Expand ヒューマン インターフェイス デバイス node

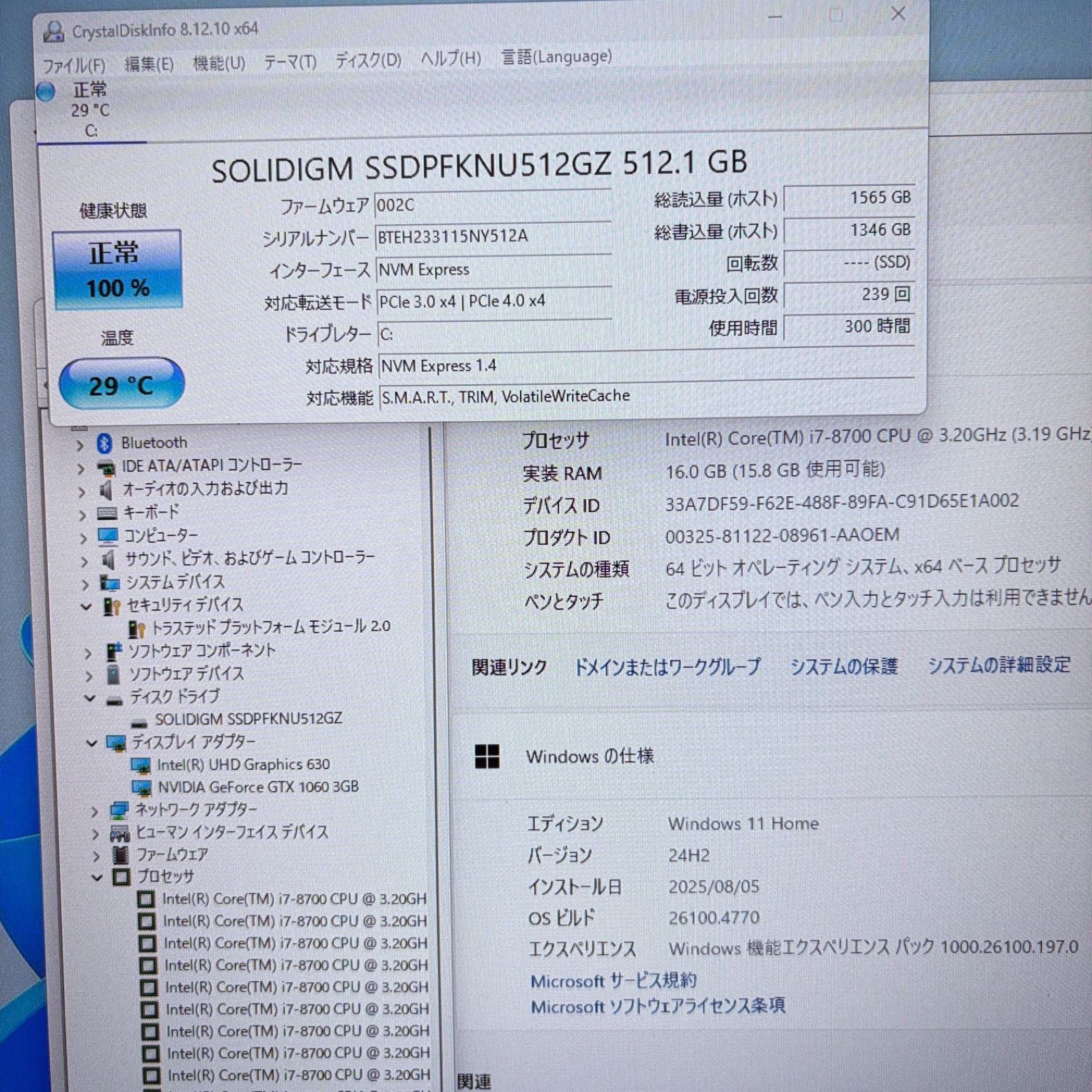click(x=95, y=834)
